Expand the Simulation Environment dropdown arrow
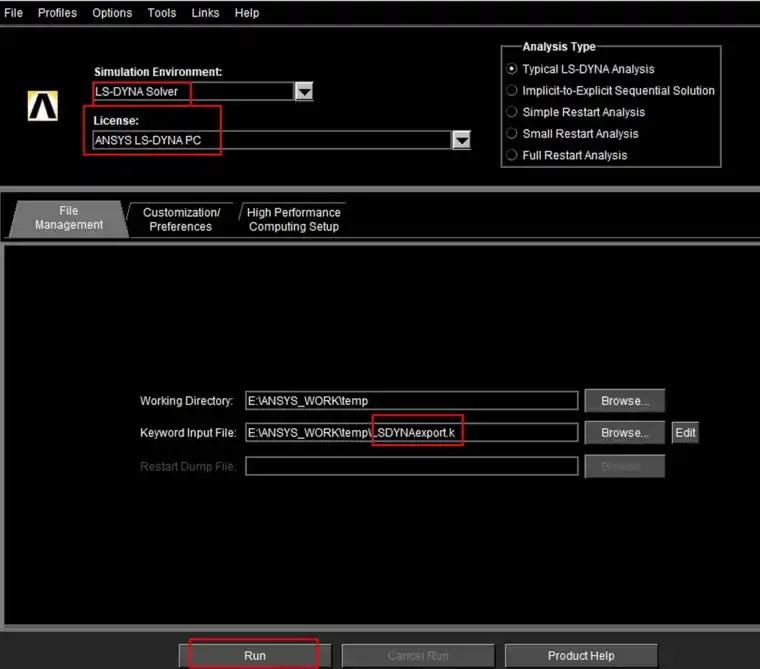Image resolution: width=760 pixels, height=669 pixels. coord(304,91)
